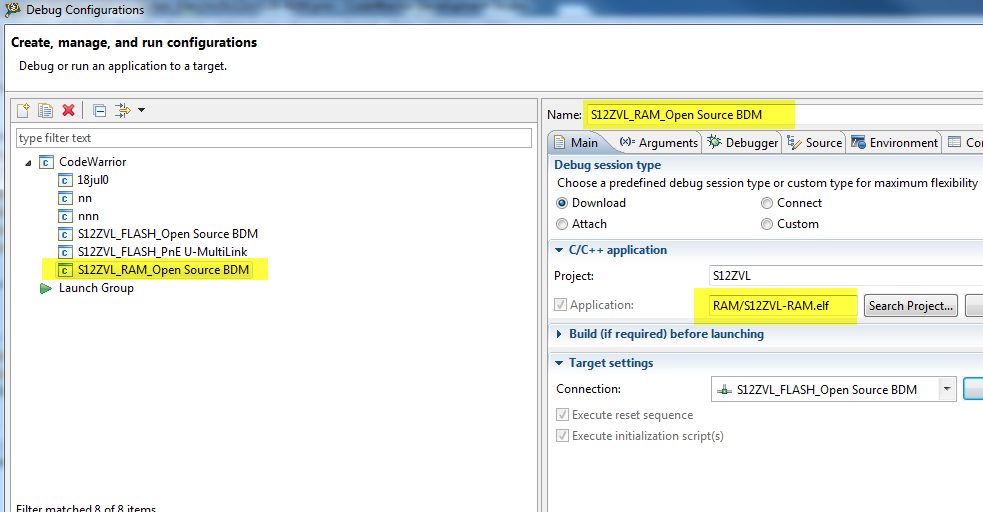Switch to the Source tab
This screenshot has height=512, width=983.
tap(814, 143)
